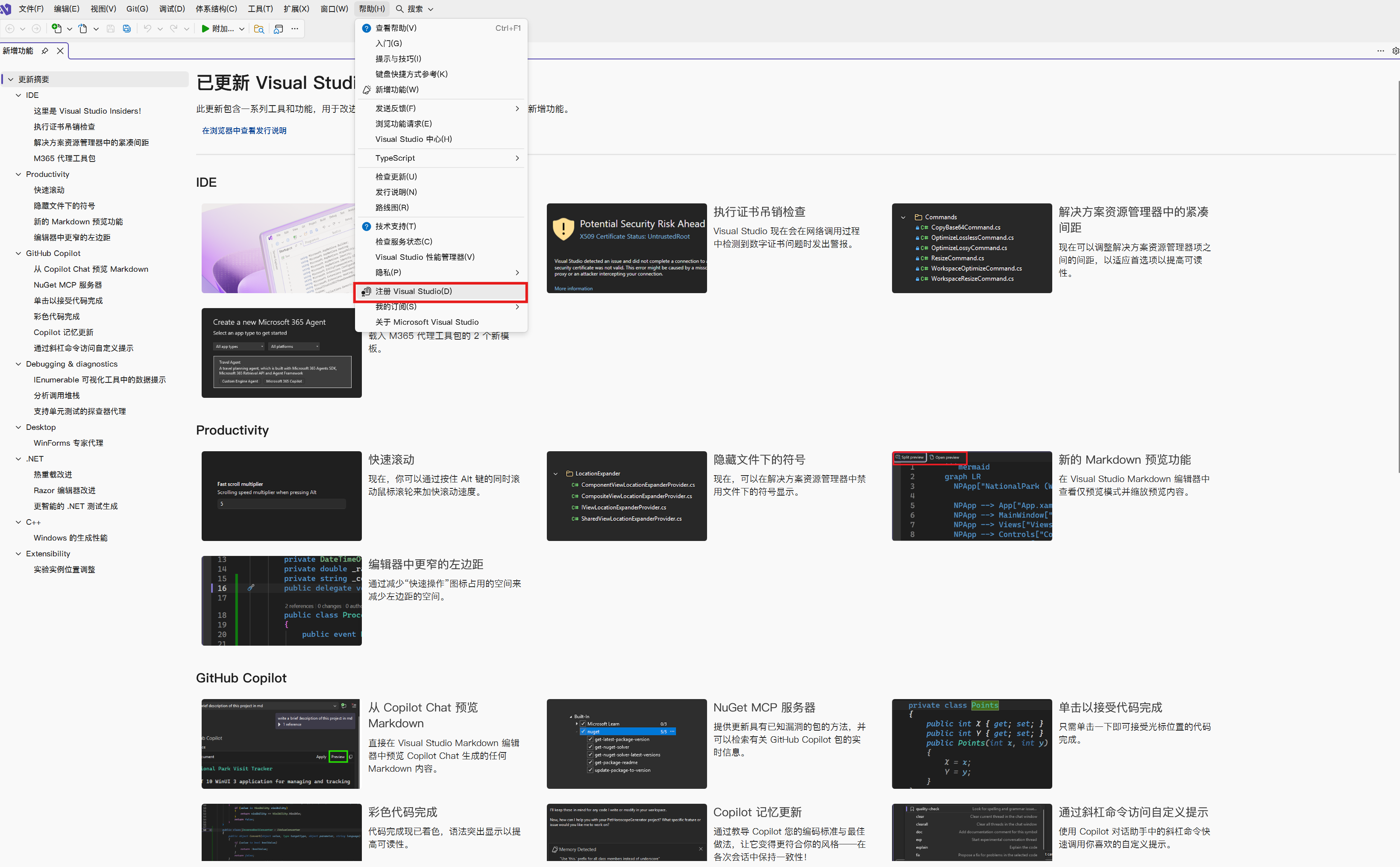Open the Find in Files folder-search icon
The width and height of the screenshot is (1400, 867).
click(259, 29)
